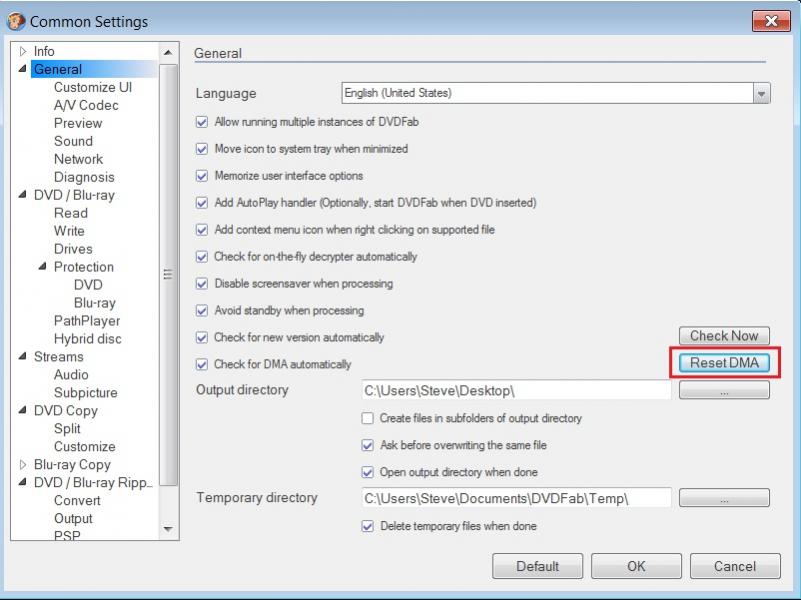
Task: Open Read settings page
Action: 71,213
